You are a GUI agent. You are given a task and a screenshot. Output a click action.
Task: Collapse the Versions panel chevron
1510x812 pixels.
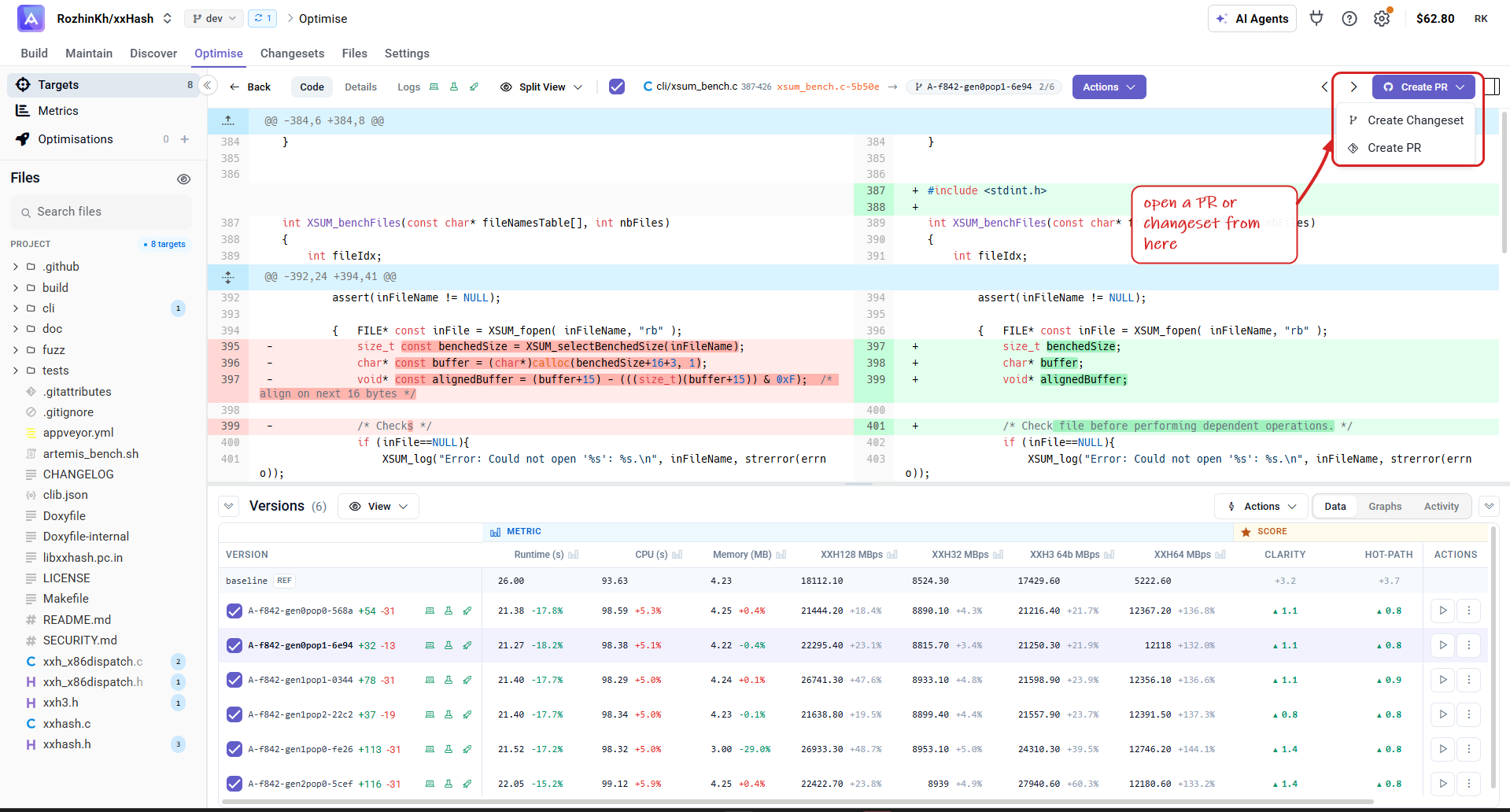(228, 506)
